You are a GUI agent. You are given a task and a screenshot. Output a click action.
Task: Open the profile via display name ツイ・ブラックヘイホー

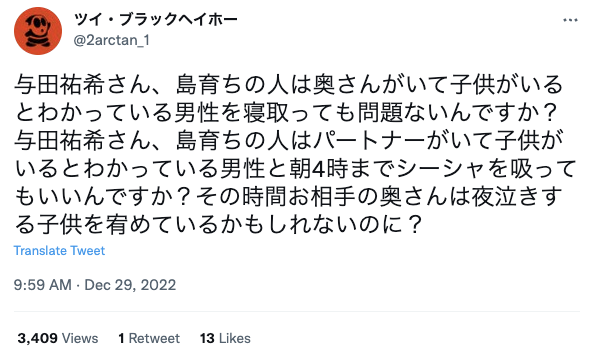coord(156,19)
